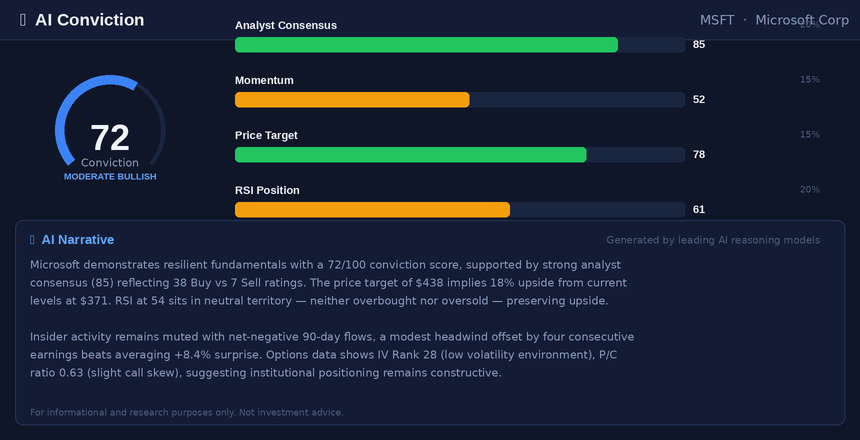Click the orange Momentum bar
The image size is (860, 440).
(352, 100)
